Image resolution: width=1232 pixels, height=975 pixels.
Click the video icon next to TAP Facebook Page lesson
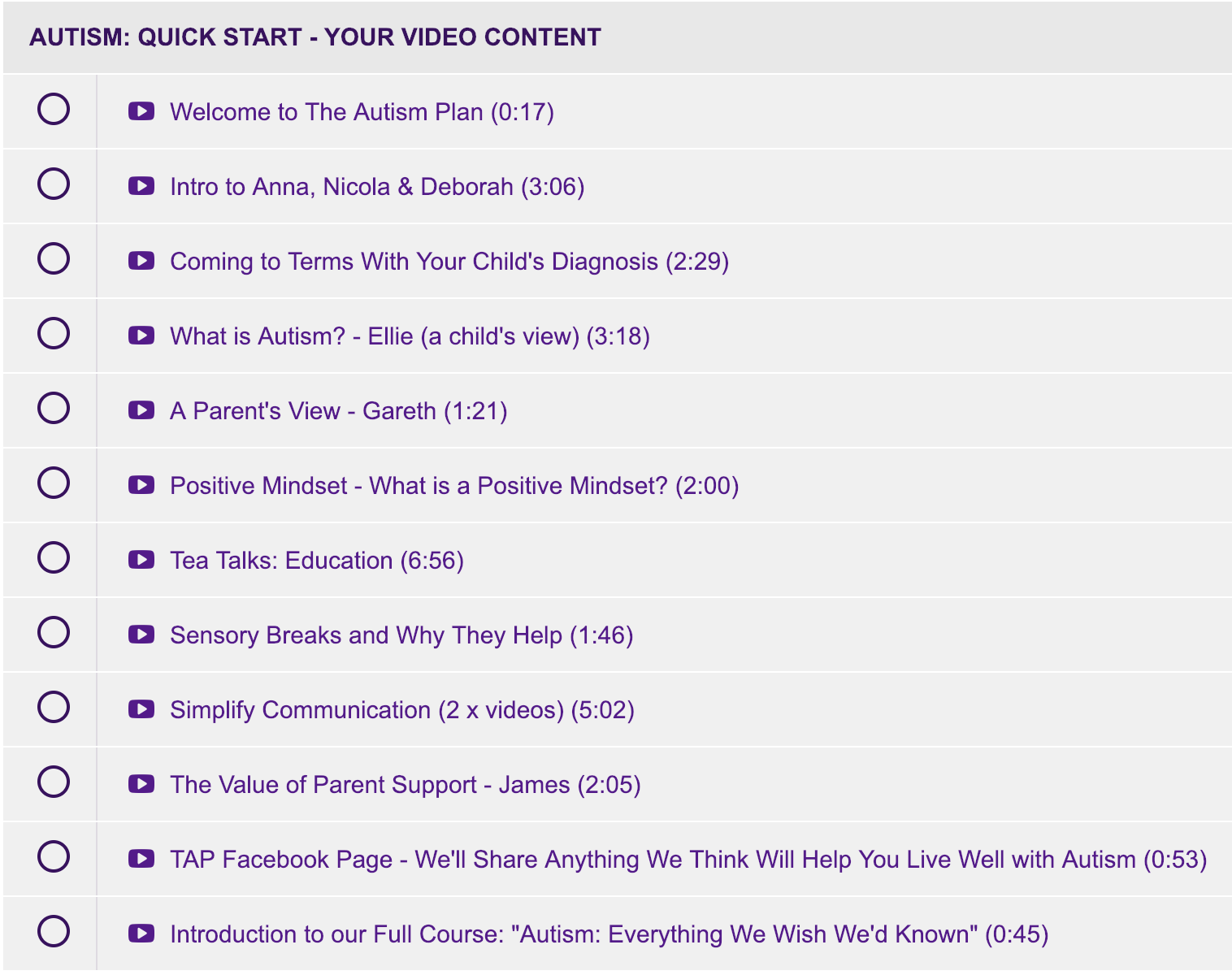pyautogui.click(x=141, y=859)
